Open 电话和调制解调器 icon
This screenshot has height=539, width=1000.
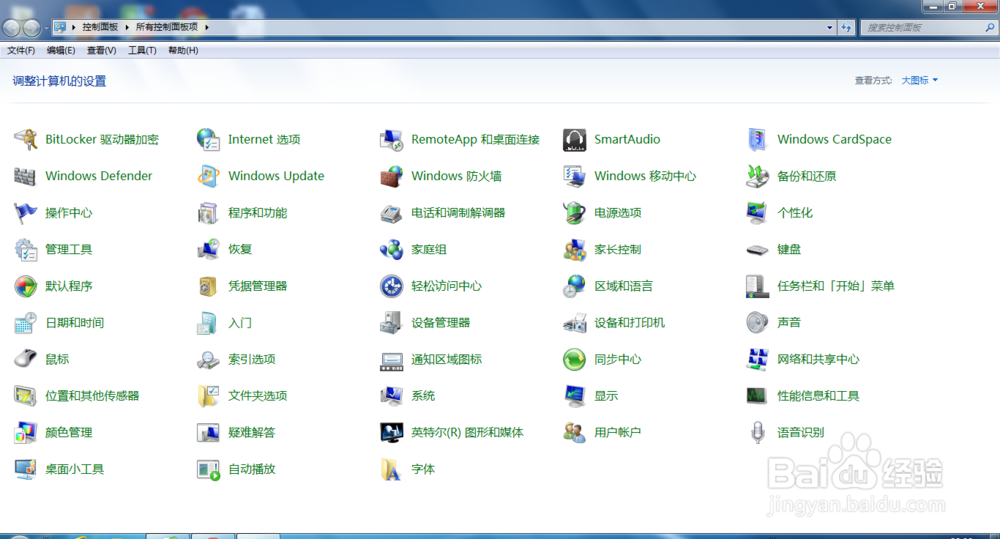pyautogui.click(x=391, y=212)
